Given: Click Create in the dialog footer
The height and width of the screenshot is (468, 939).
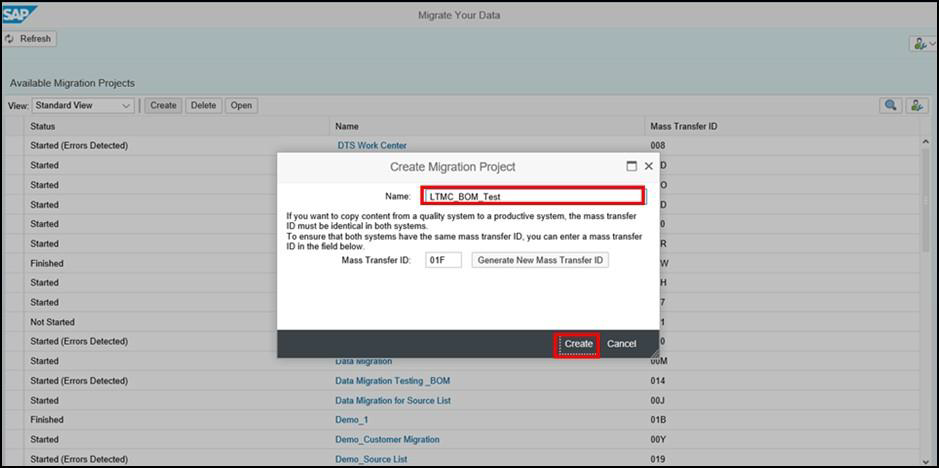Looking at the screenshot, I should (x=578, y=344).
